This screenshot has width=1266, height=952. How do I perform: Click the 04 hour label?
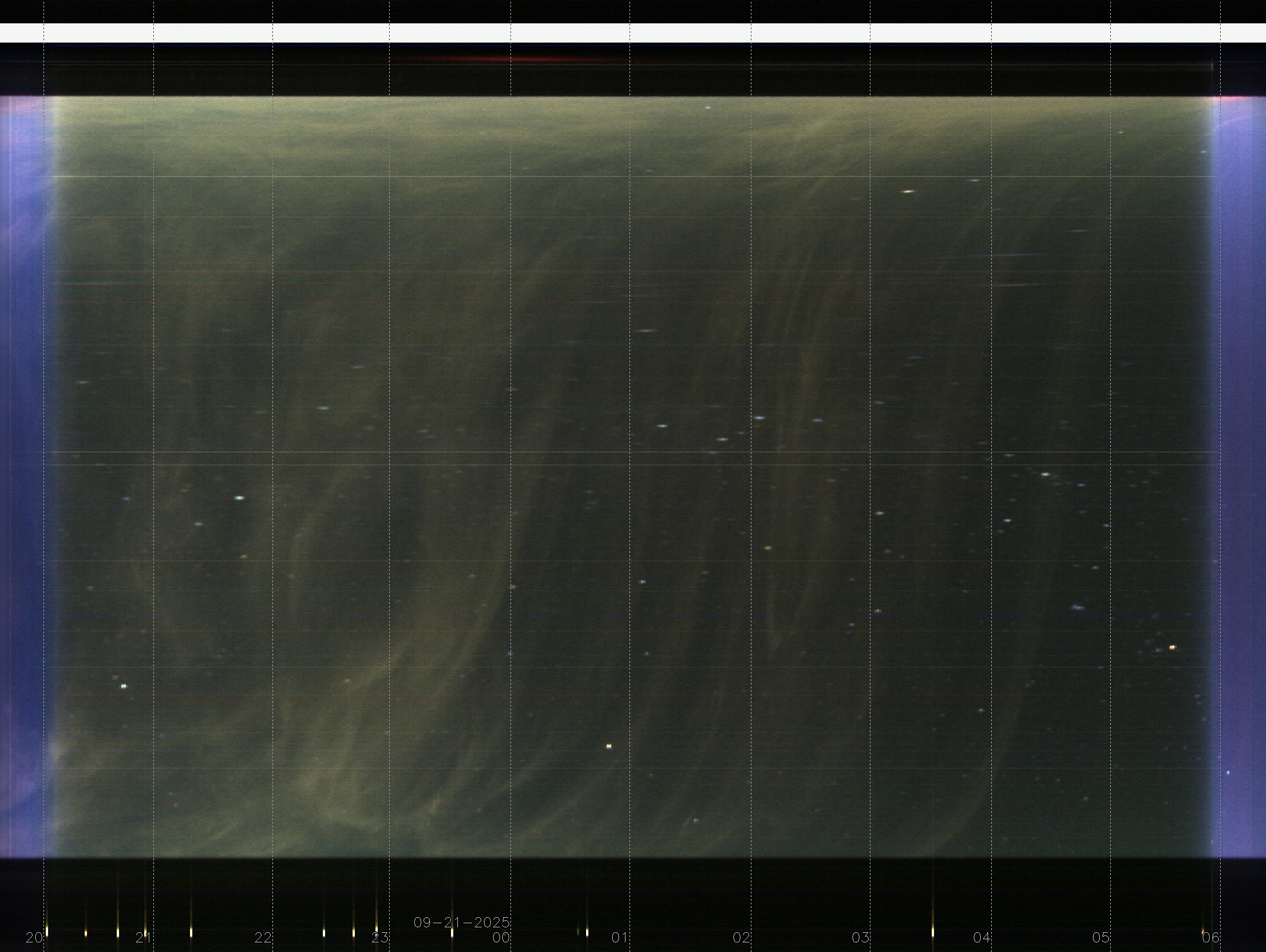(x=982, y=938)
